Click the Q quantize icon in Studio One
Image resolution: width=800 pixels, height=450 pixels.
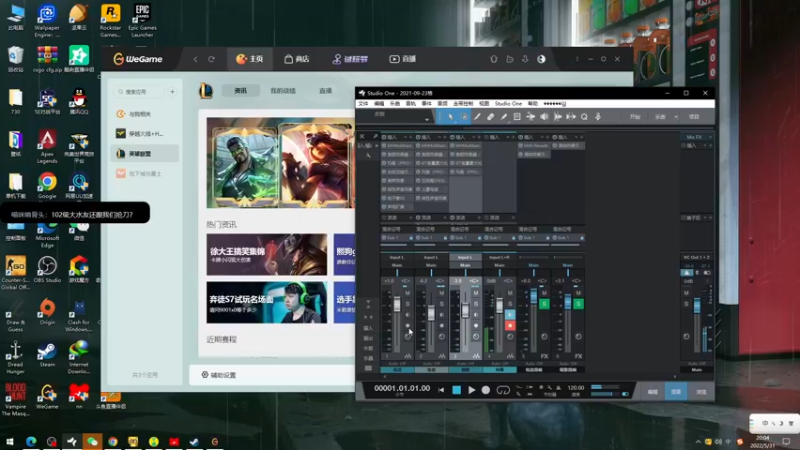point(584,117)
